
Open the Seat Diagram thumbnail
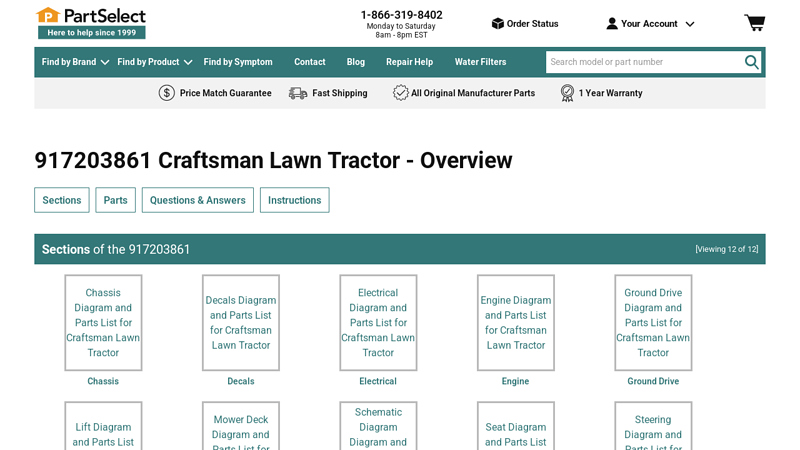click(x=516, y=426)
